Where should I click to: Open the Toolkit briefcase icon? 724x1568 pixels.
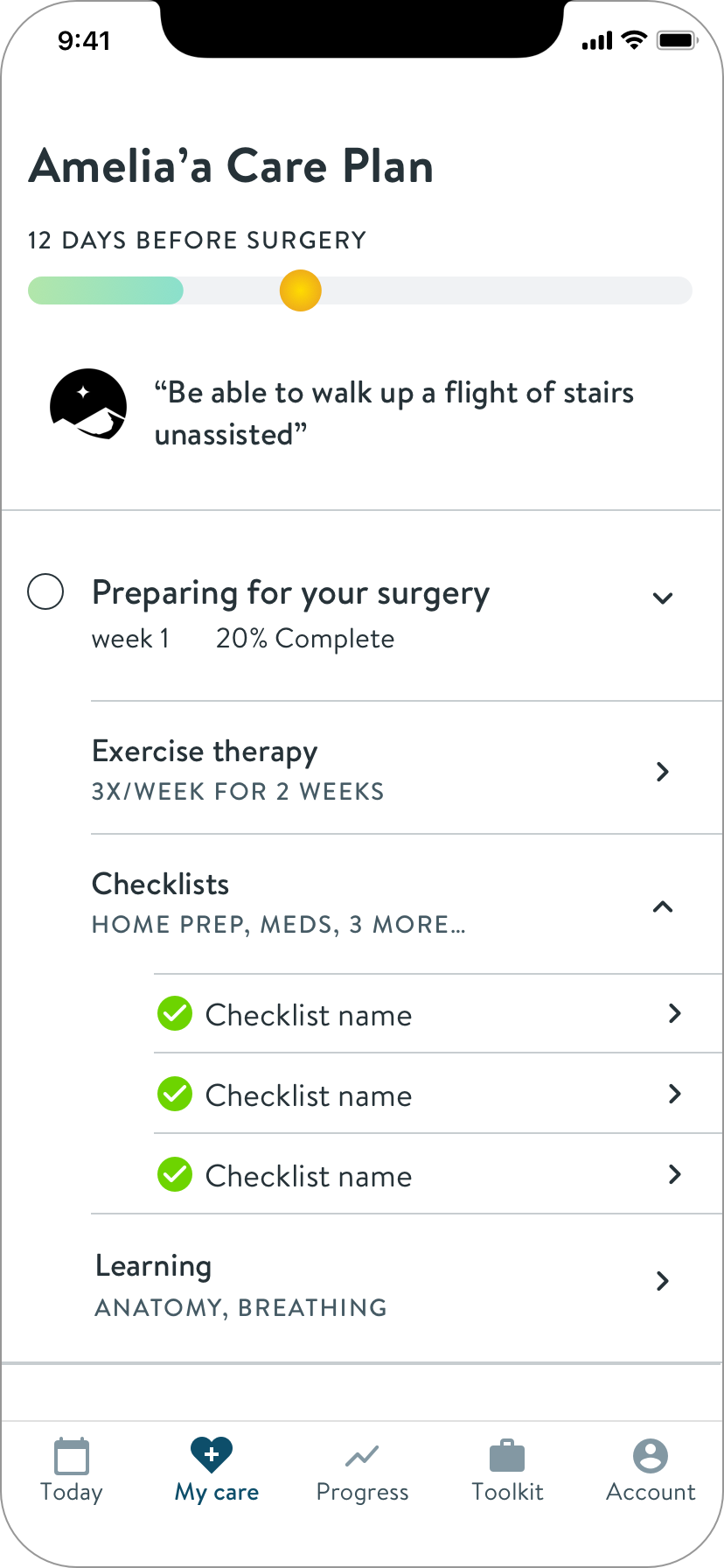(x=507, y=1456)
